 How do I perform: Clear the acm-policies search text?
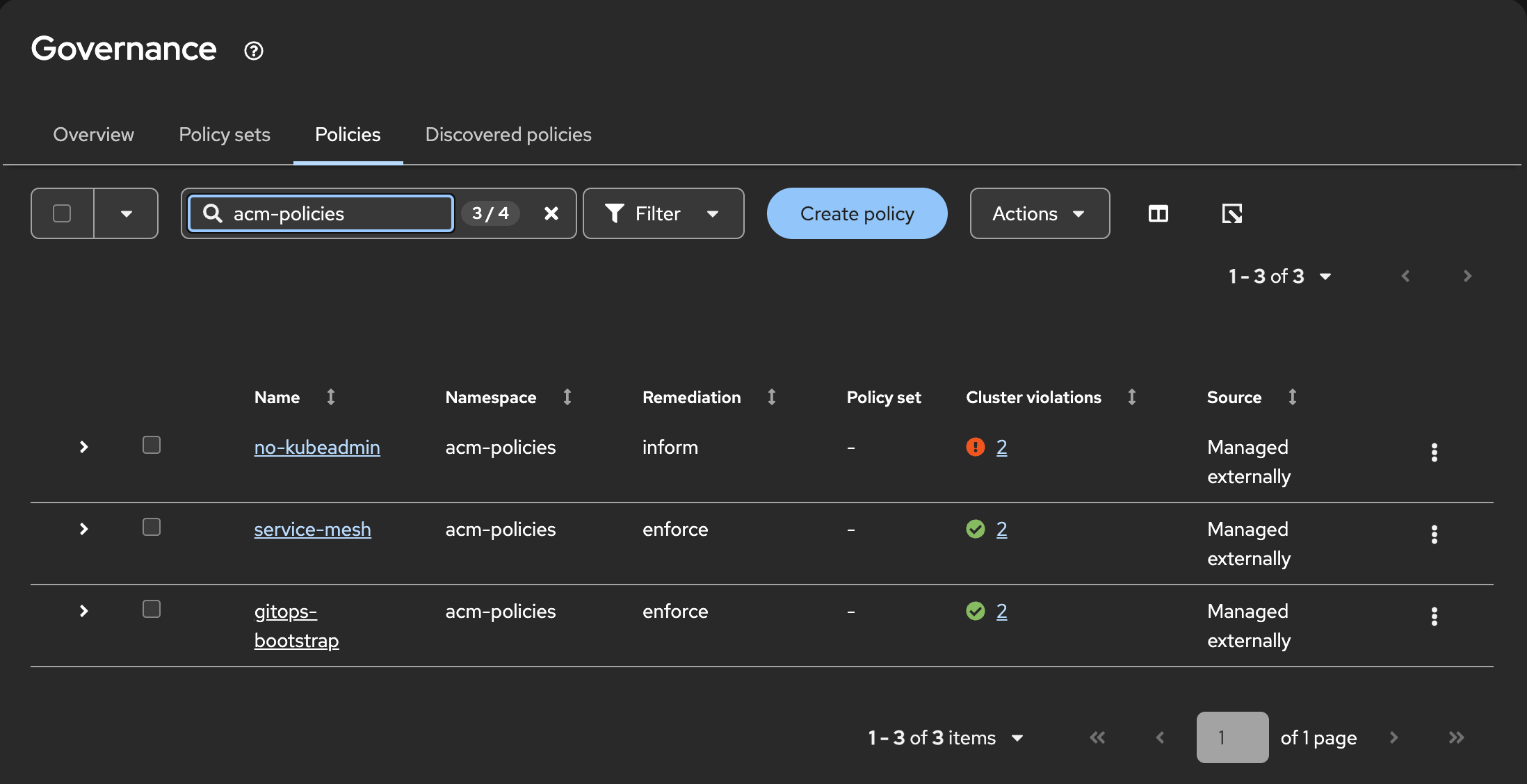click(551, 213)
